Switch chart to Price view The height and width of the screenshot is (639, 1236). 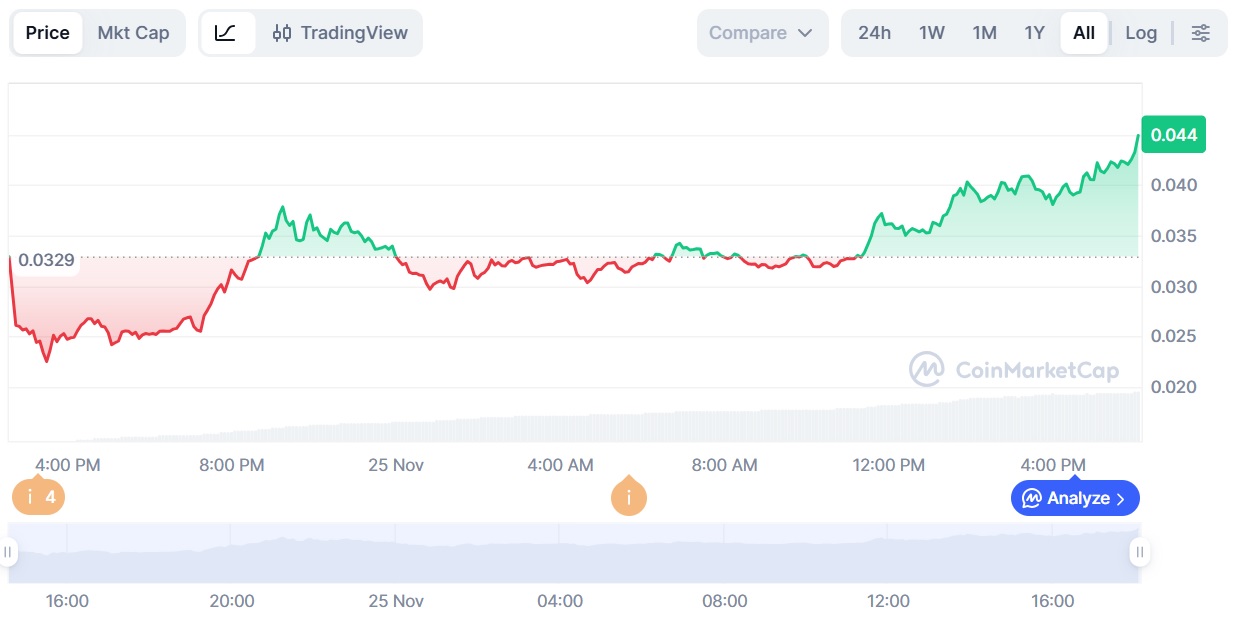click(48, 33)
